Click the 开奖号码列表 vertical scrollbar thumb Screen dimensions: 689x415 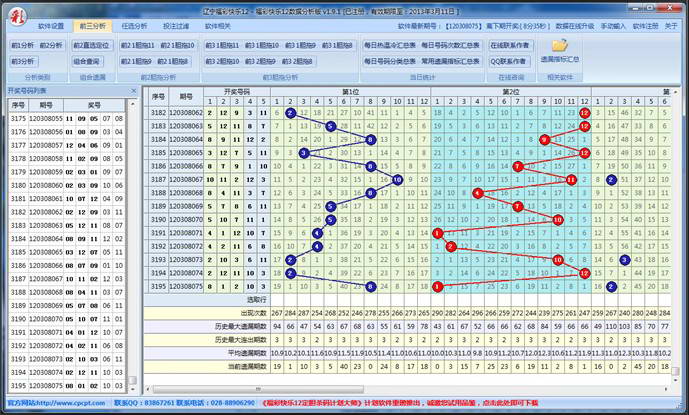click(132, 380)
